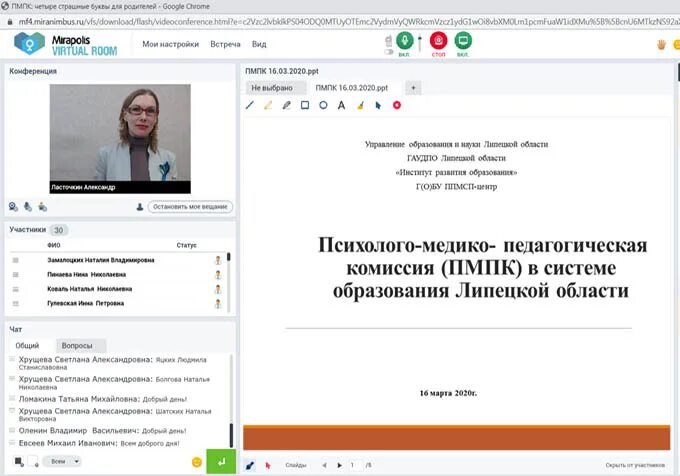The height and width of the screenshot is (476, 680).
Task: Open row menu for Коваль Наталья Николаевна
Action: 16,289
